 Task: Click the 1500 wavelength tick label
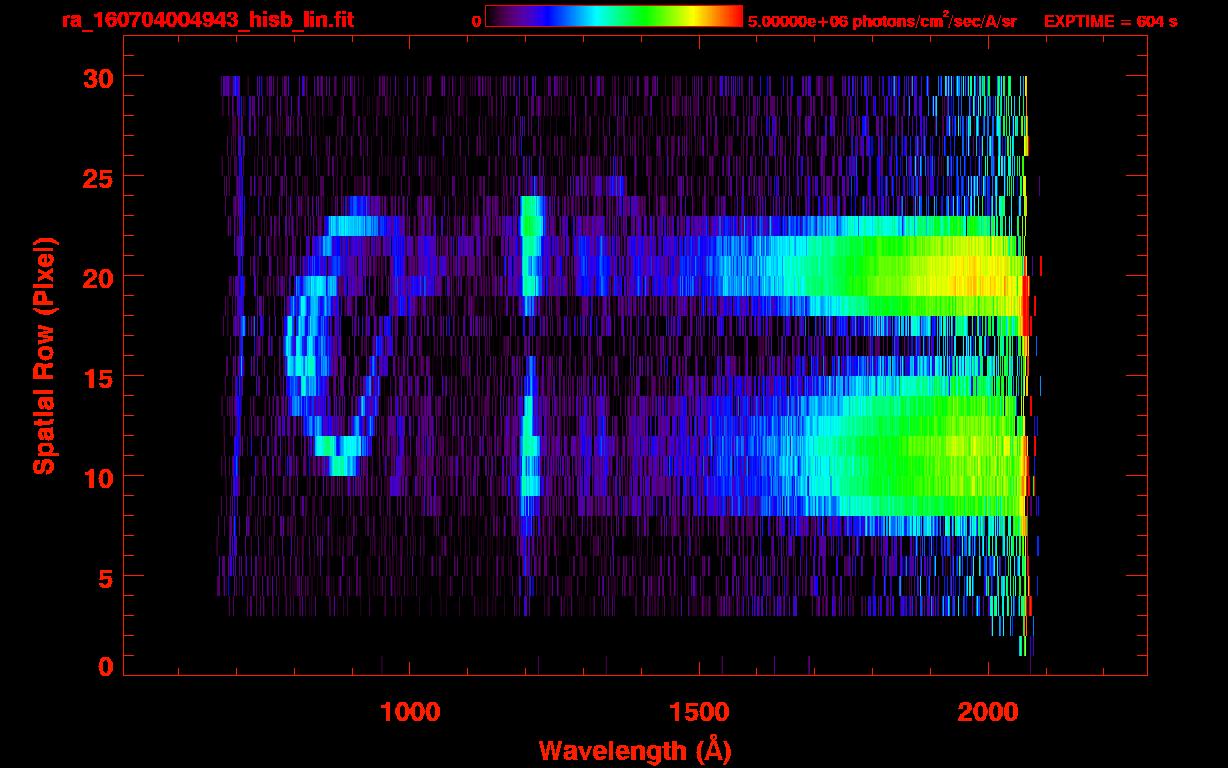click(699, 711)
